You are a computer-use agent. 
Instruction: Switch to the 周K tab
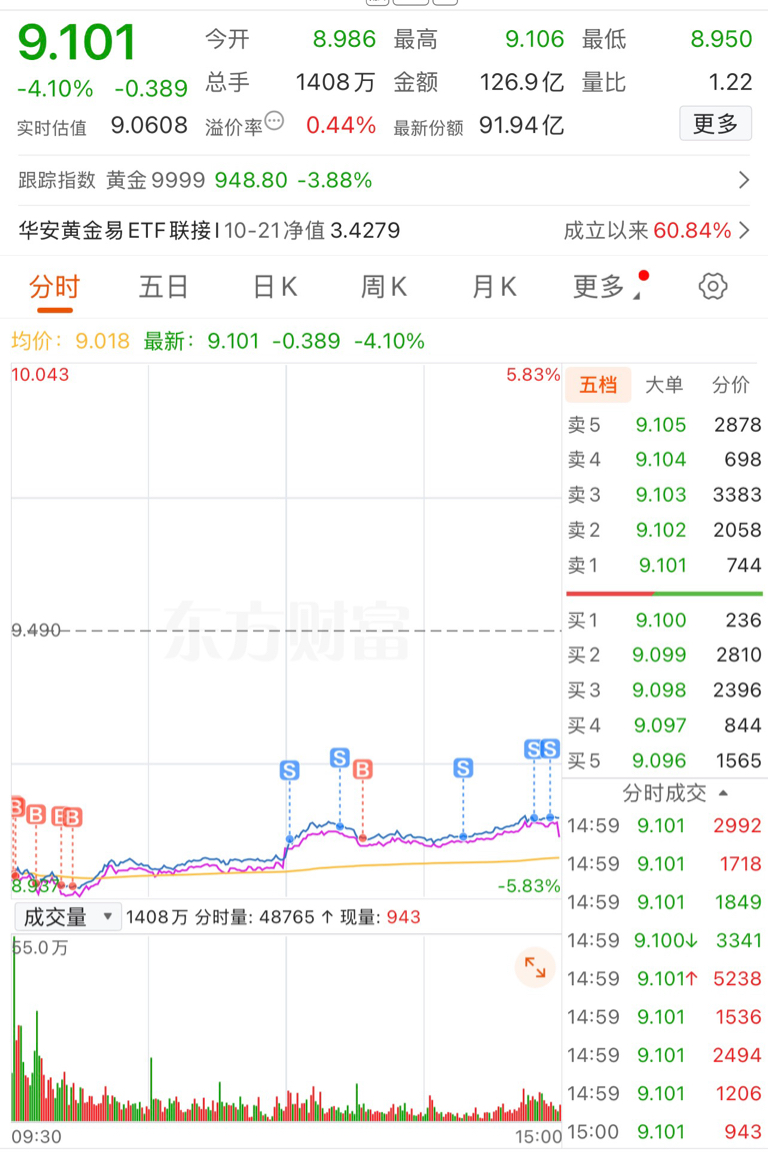coord(384,286)
